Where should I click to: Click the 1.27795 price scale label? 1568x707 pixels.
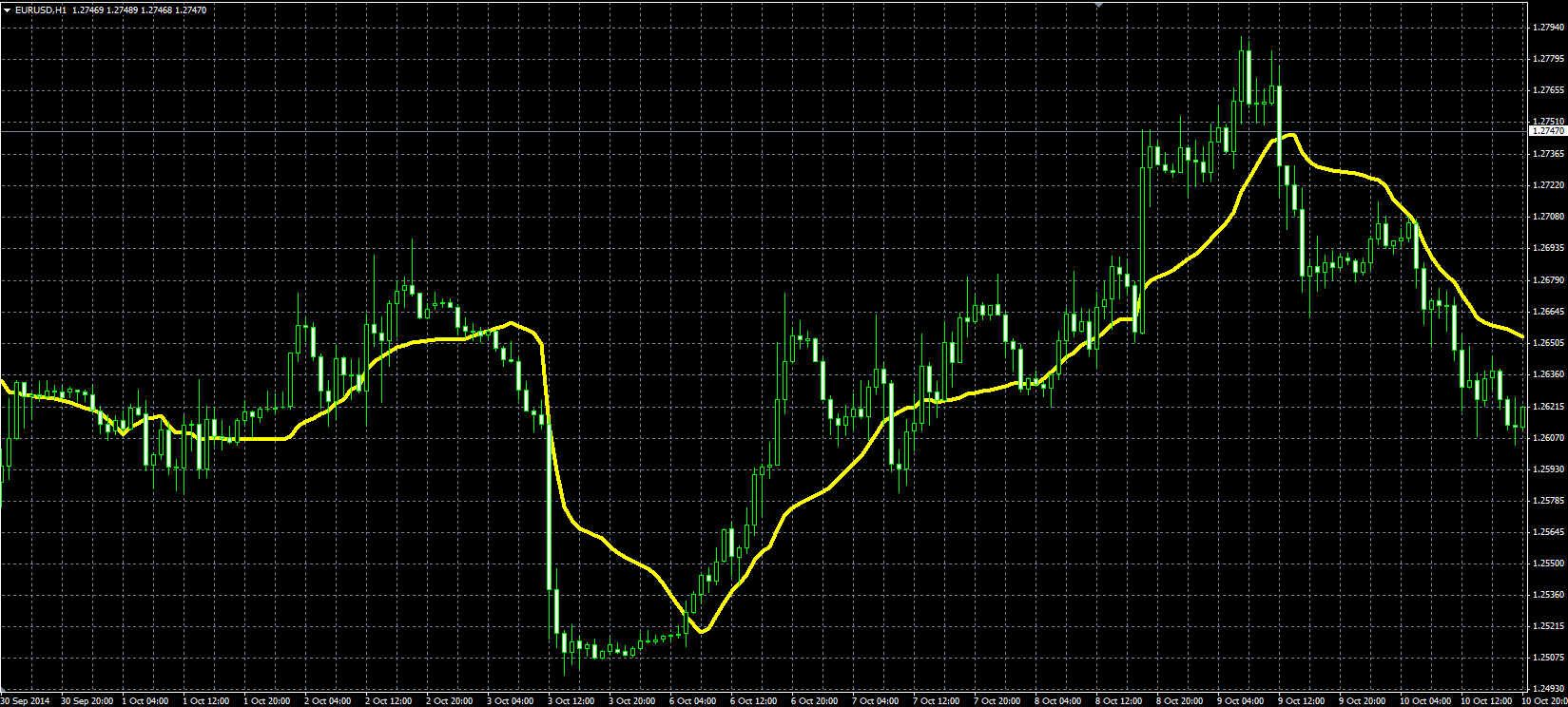(x=1549, y=59)
